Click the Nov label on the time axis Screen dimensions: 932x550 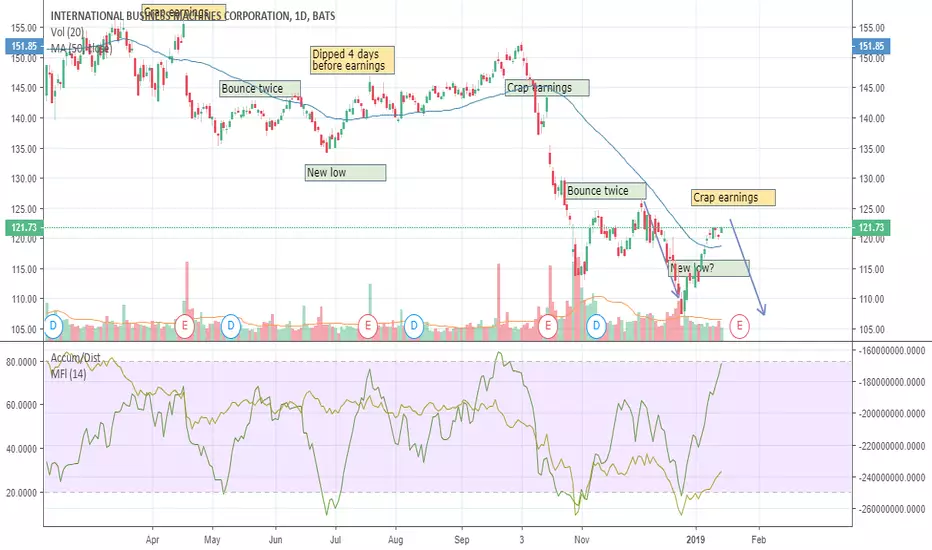[582, 540]
